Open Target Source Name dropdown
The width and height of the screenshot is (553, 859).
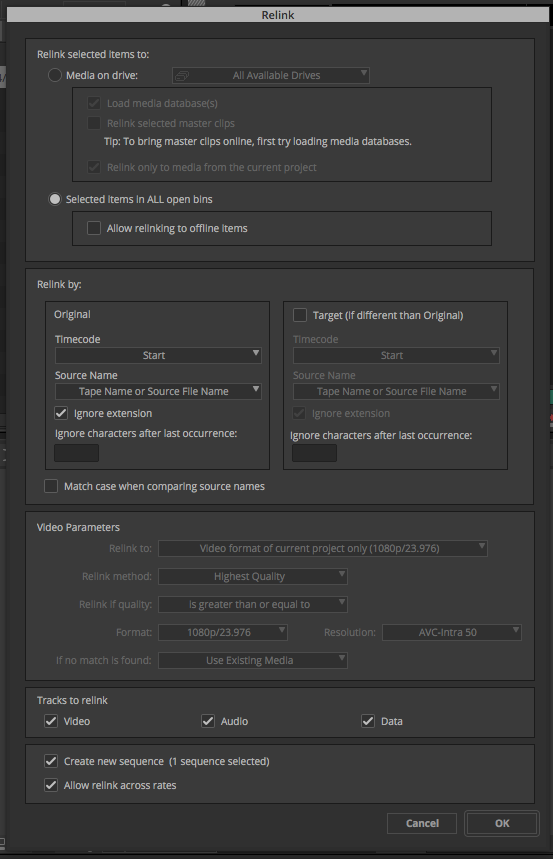click(x=396, y=392)
